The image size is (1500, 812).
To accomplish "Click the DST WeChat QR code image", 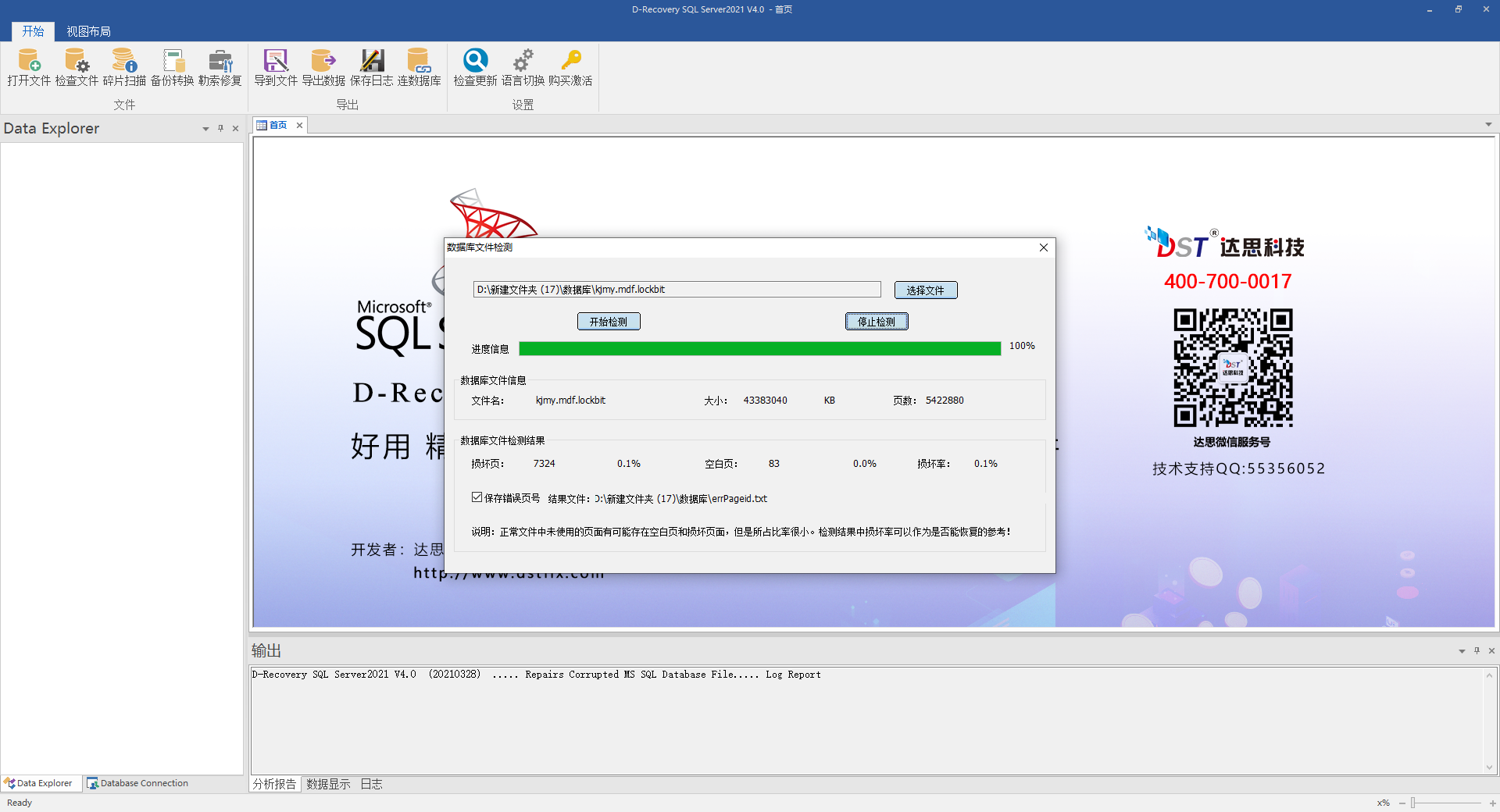I will click(1233, 367).
